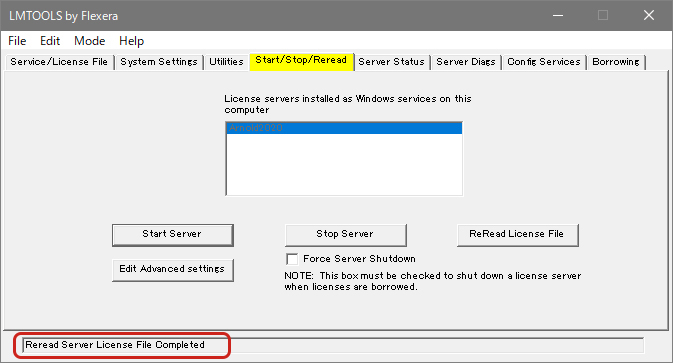Image resolution: width=673 pixels, height=363 pixels.
Task: Click the Stop Server button
Action: pos(346,235)
